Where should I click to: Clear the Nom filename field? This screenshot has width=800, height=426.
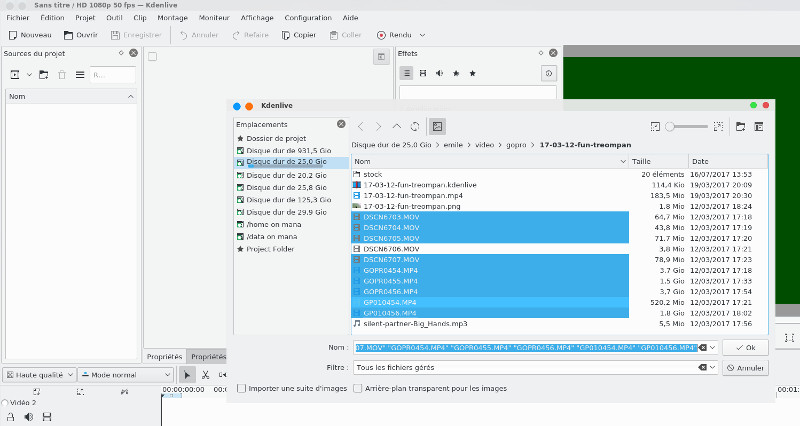(x=703, y=347)
